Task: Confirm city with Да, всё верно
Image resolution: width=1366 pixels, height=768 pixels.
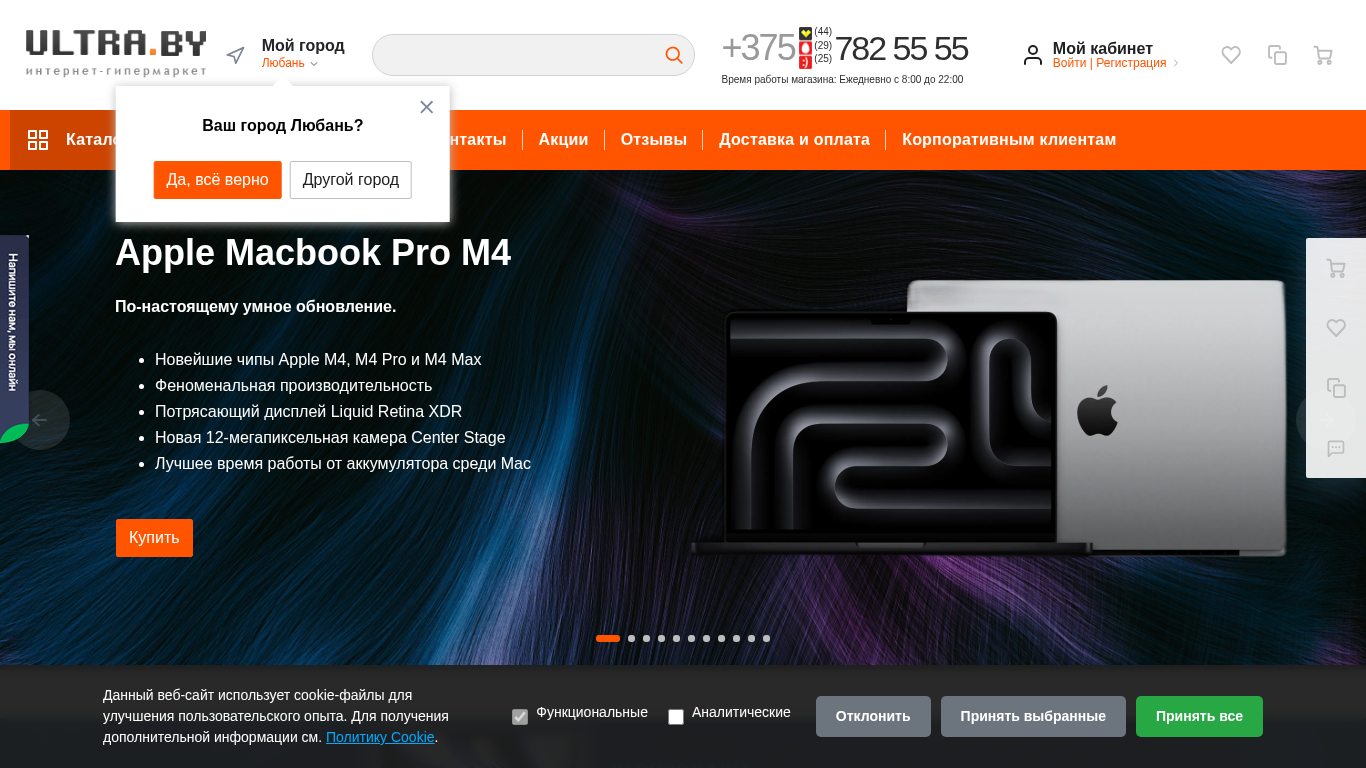Action: coord(218,180)
